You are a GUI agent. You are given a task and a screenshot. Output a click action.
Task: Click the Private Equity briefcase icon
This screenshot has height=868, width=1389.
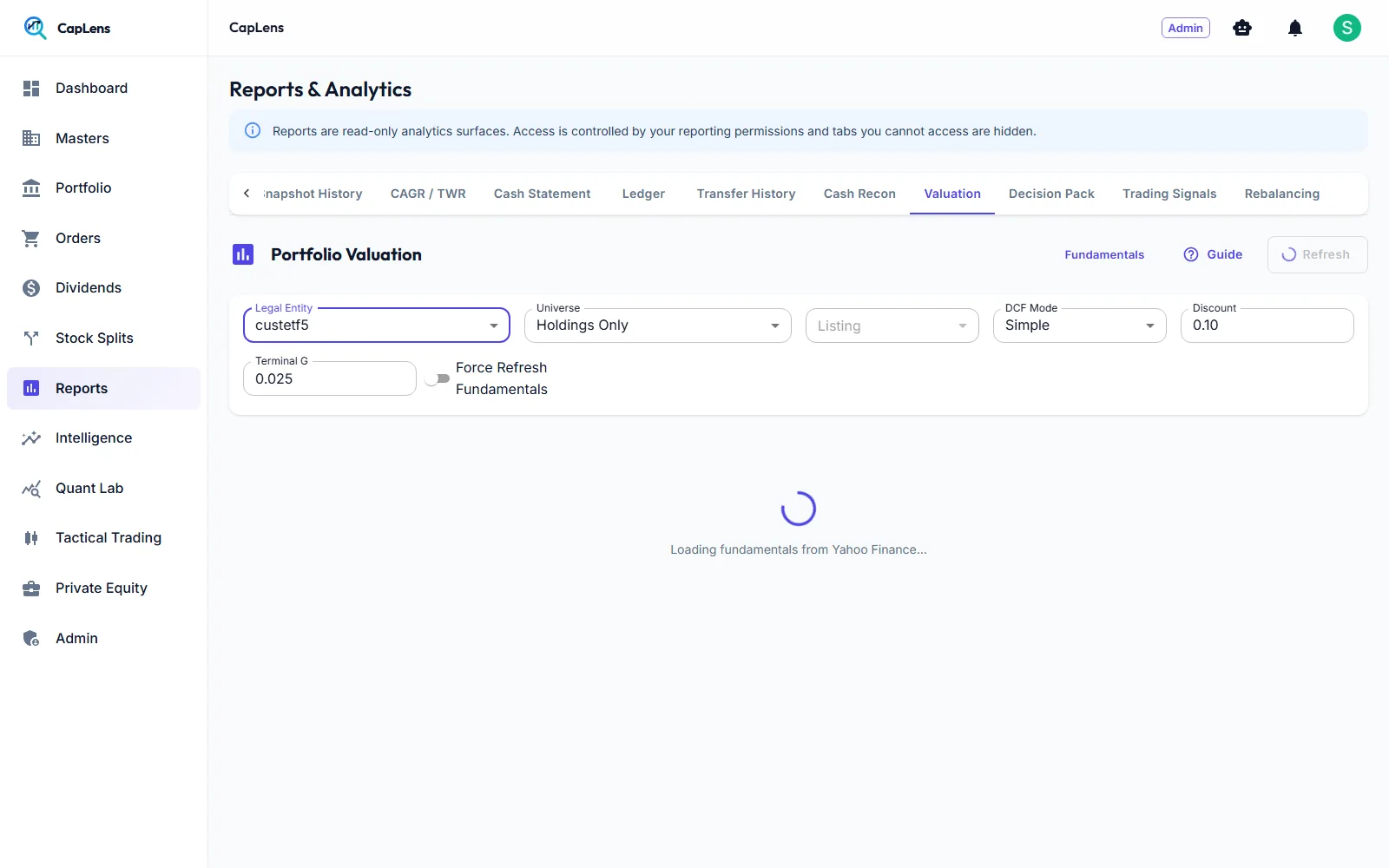pos(31,589)
